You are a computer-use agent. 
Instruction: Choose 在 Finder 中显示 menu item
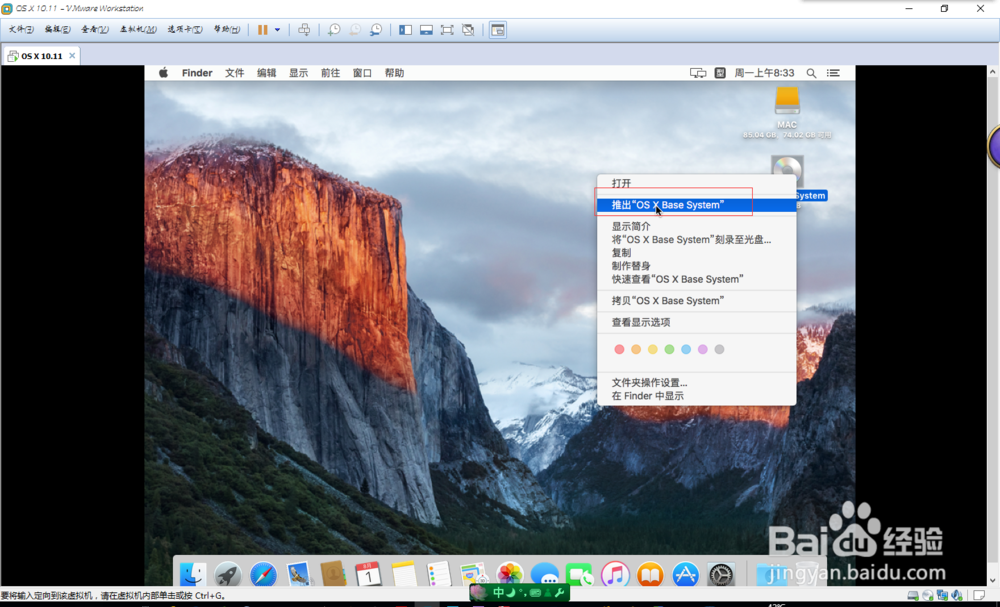tap(696, 396)
